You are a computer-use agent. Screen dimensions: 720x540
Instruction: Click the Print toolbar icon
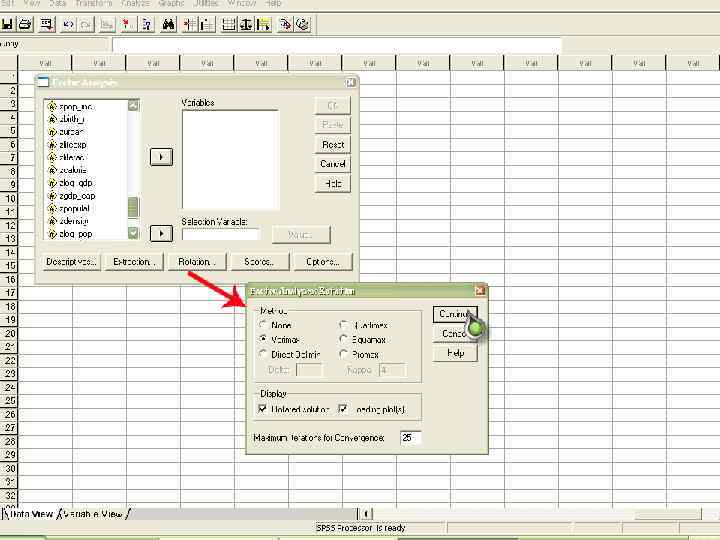point(26,24)
